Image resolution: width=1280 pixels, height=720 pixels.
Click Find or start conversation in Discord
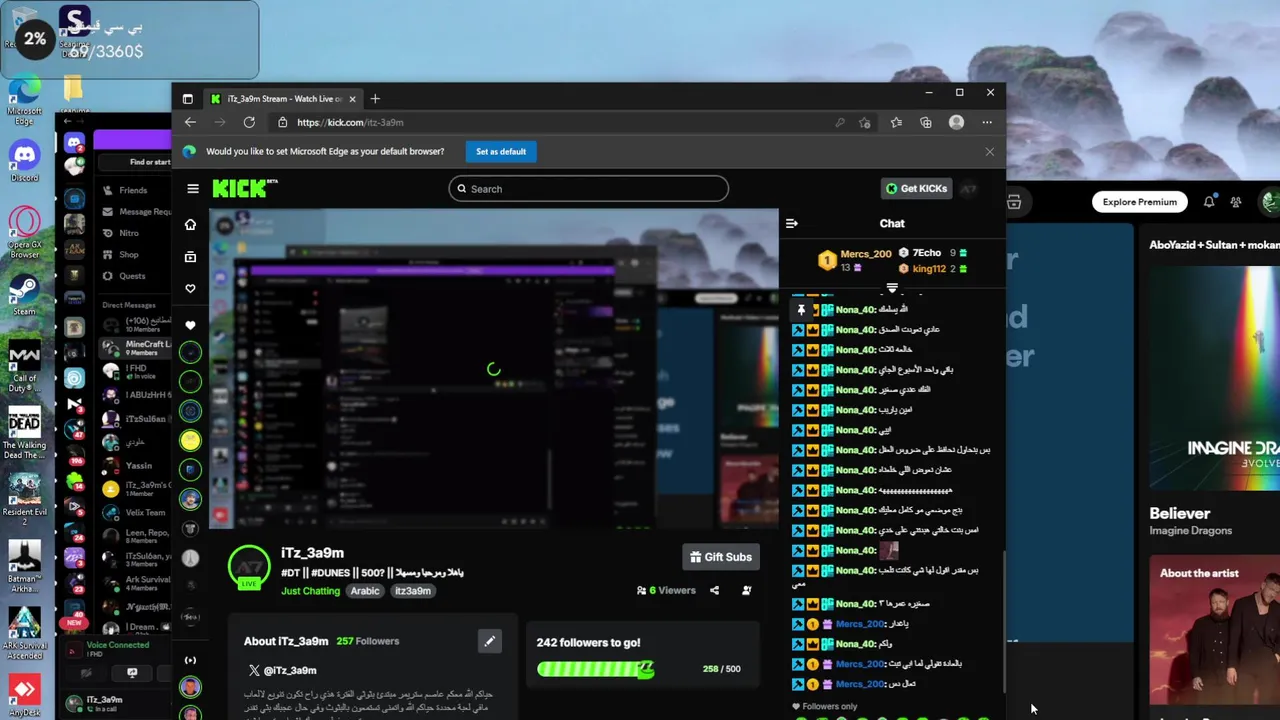(137, 162)
